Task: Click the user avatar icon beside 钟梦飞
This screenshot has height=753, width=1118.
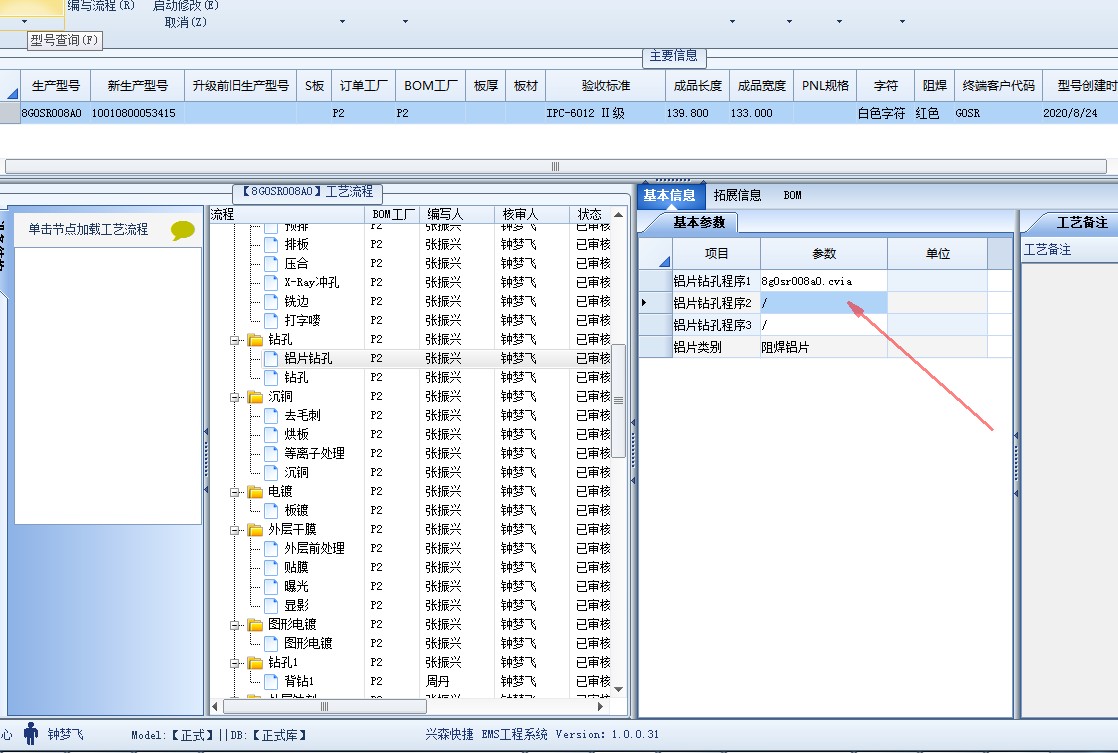Action: [31, 733]
